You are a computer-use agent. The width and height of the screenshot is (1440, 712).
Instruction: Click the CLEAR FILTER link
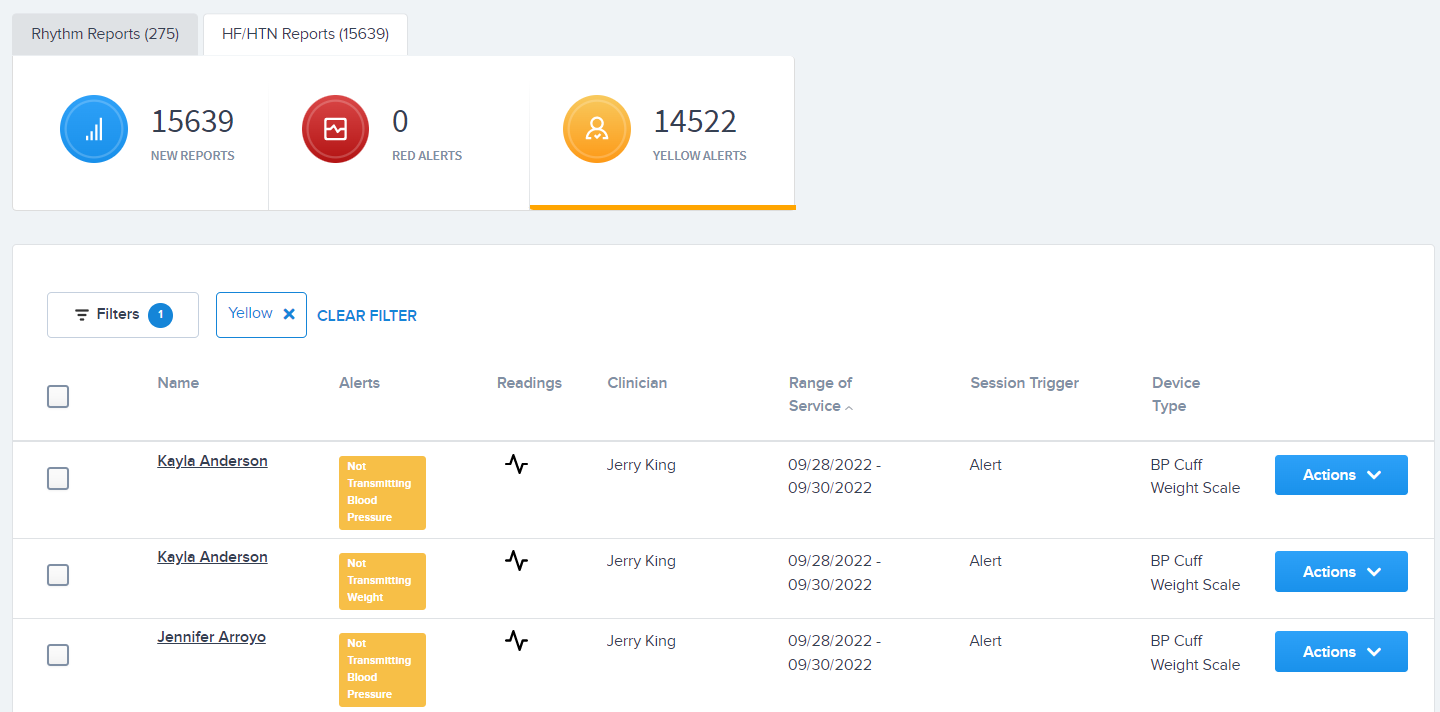click(x=366, y=315)
